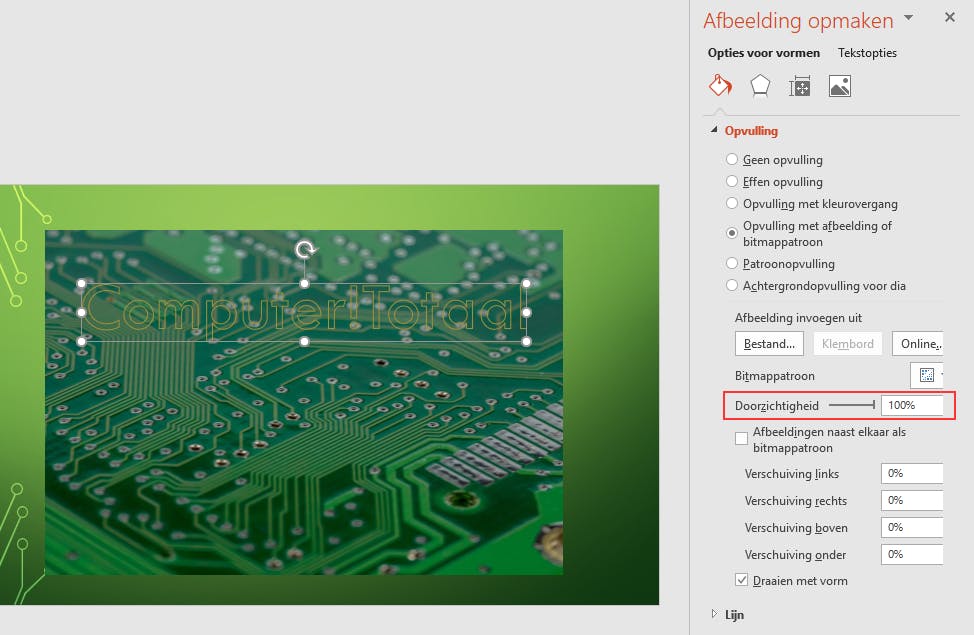This screenshot has width=974, height=635.
Task: Select Effen opvulling radio button
Action: (732, 181)
